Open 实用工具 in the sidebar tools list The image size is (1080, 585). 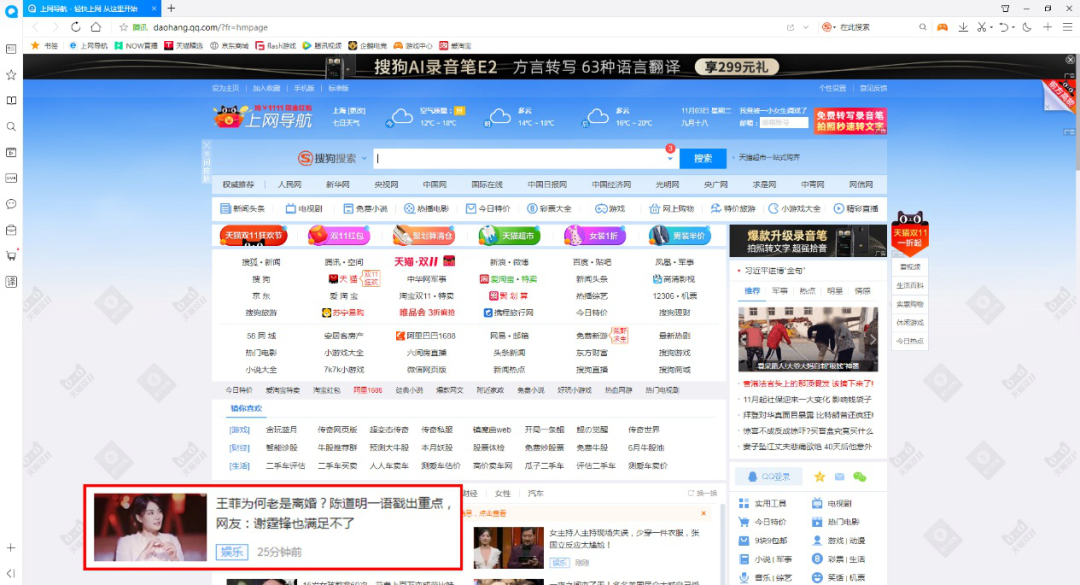tap(762, 503)
